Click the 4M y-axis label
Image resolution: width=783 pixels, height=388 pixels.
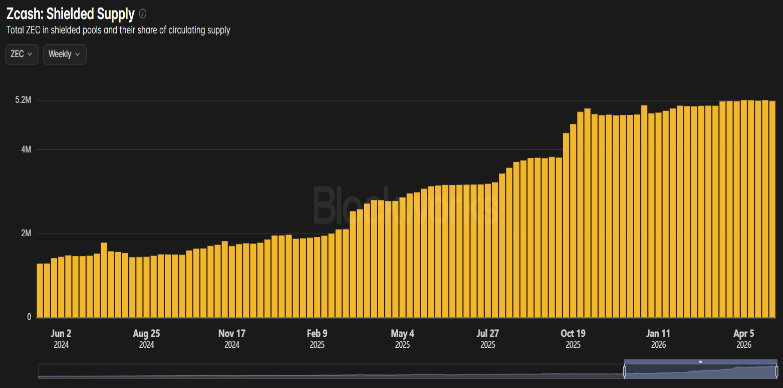(26, 149)
